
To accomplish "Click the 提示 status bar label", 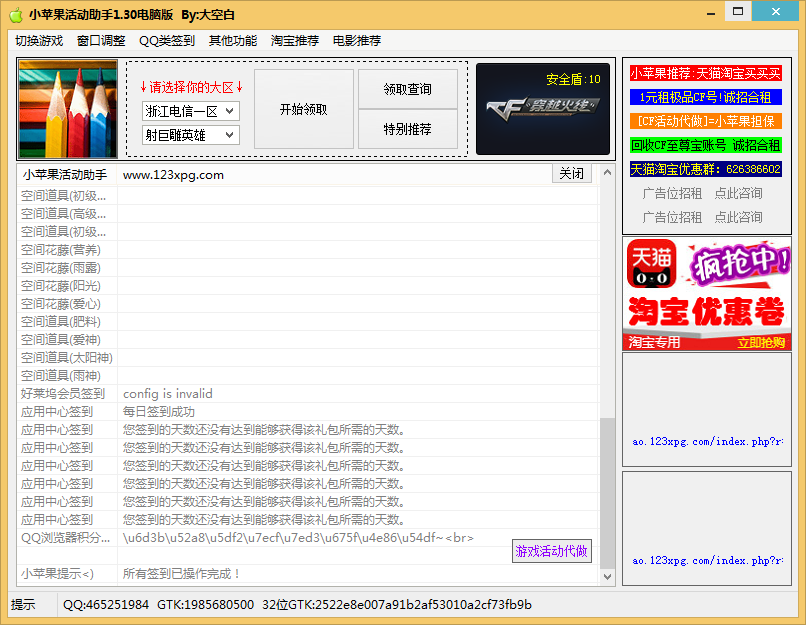I will pos(24,604).
